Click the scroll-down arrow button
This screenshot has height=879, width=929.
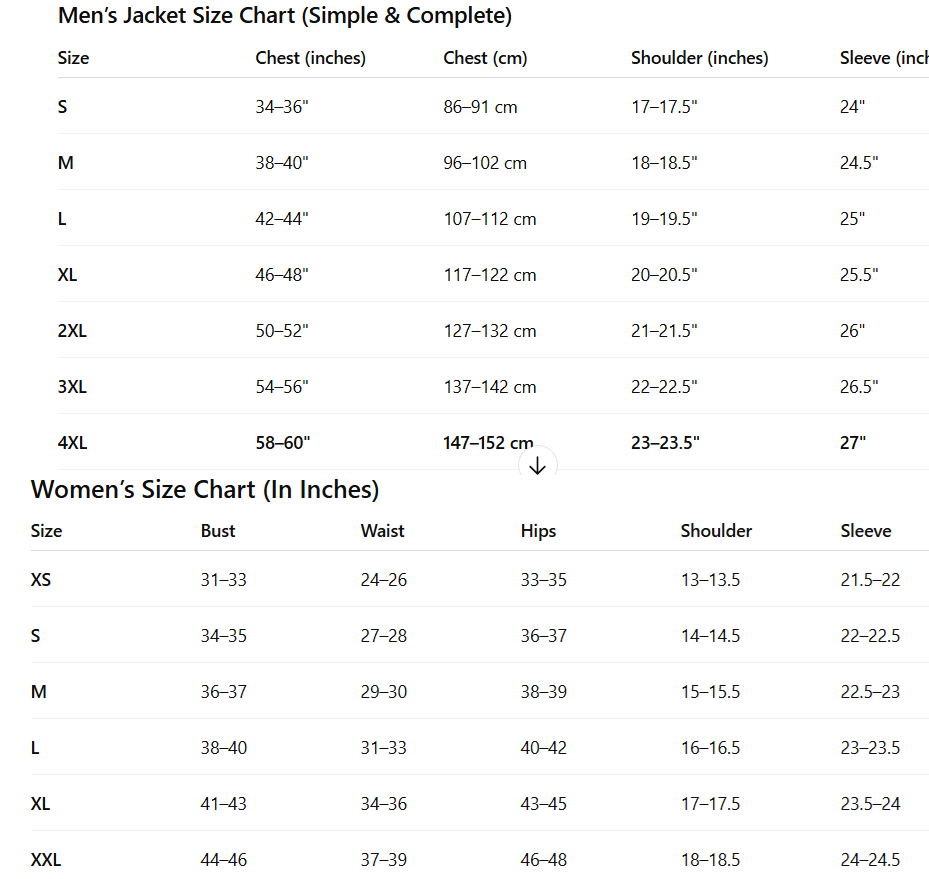pos(537,466)
